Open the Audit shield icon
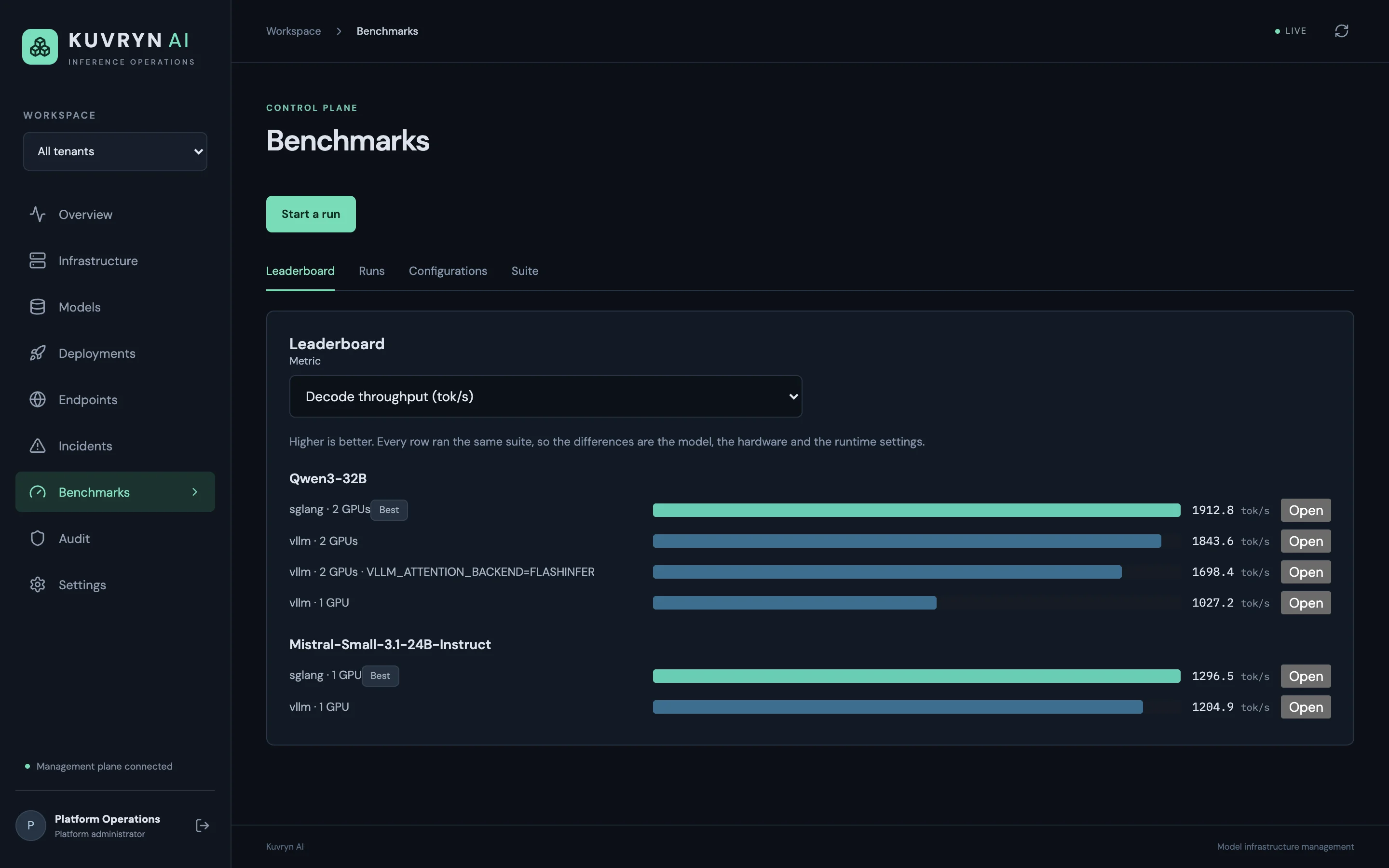 [37, 539]
